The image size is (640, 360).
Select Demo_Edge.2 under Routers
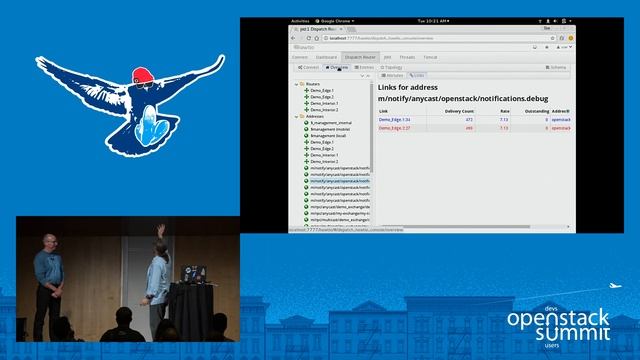coord(322,97)
